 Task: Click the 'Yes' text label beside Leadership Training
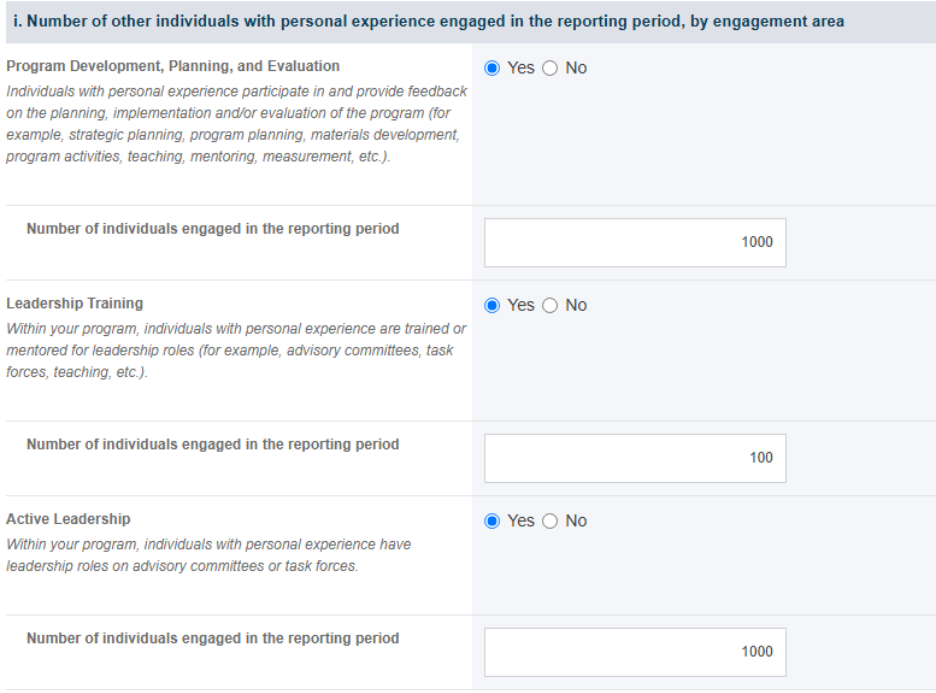click(x=521, y=305)
